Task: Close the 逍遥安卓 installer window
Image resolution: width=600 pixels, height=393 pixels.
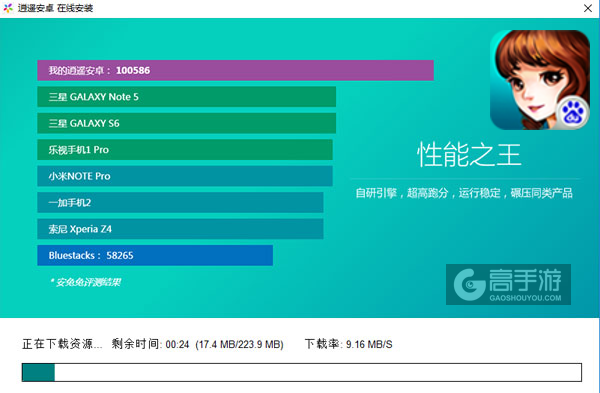Action: (588, 8)
